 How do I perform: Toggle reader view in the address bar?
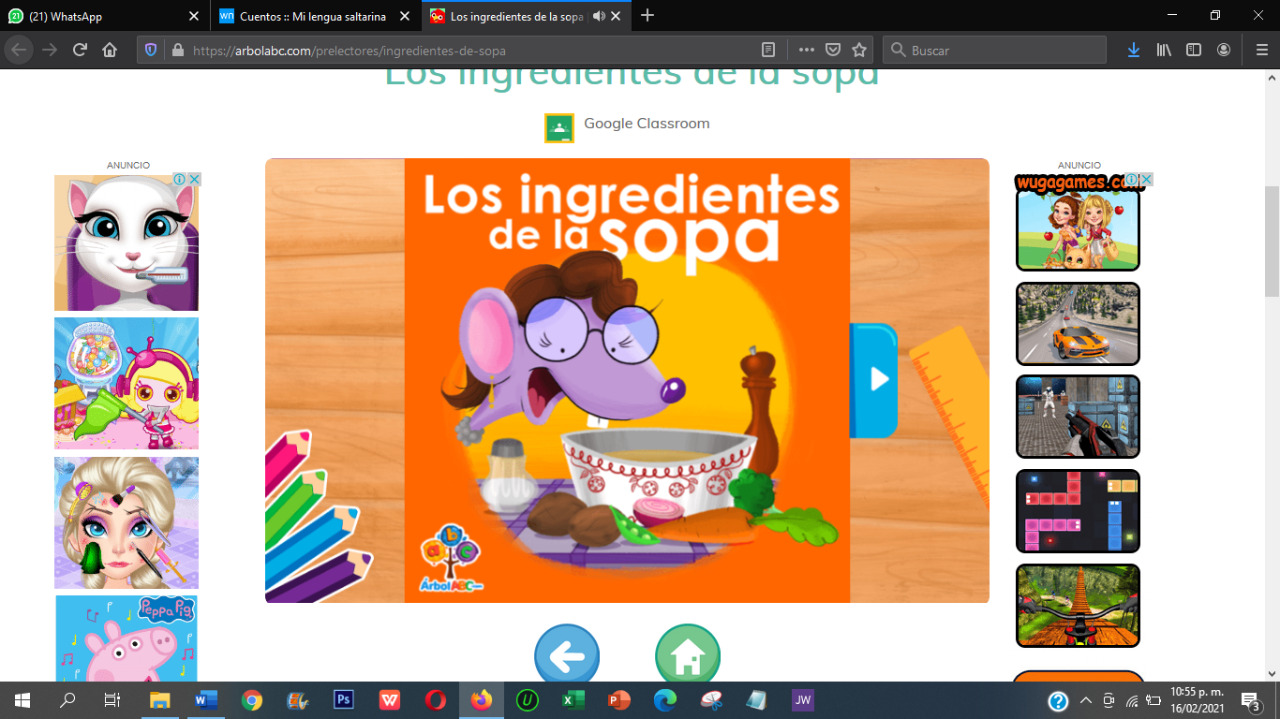[768, 50]
